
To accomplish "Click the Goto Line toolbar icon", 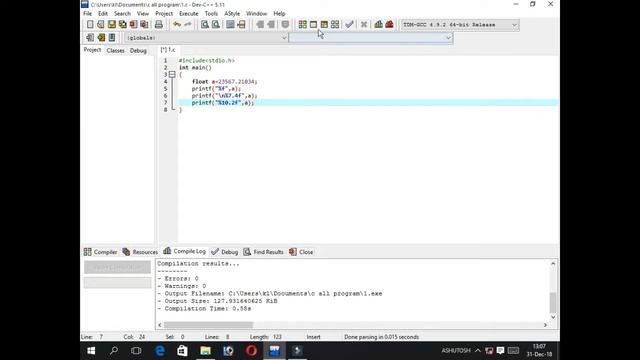I will tap(241, 24).
